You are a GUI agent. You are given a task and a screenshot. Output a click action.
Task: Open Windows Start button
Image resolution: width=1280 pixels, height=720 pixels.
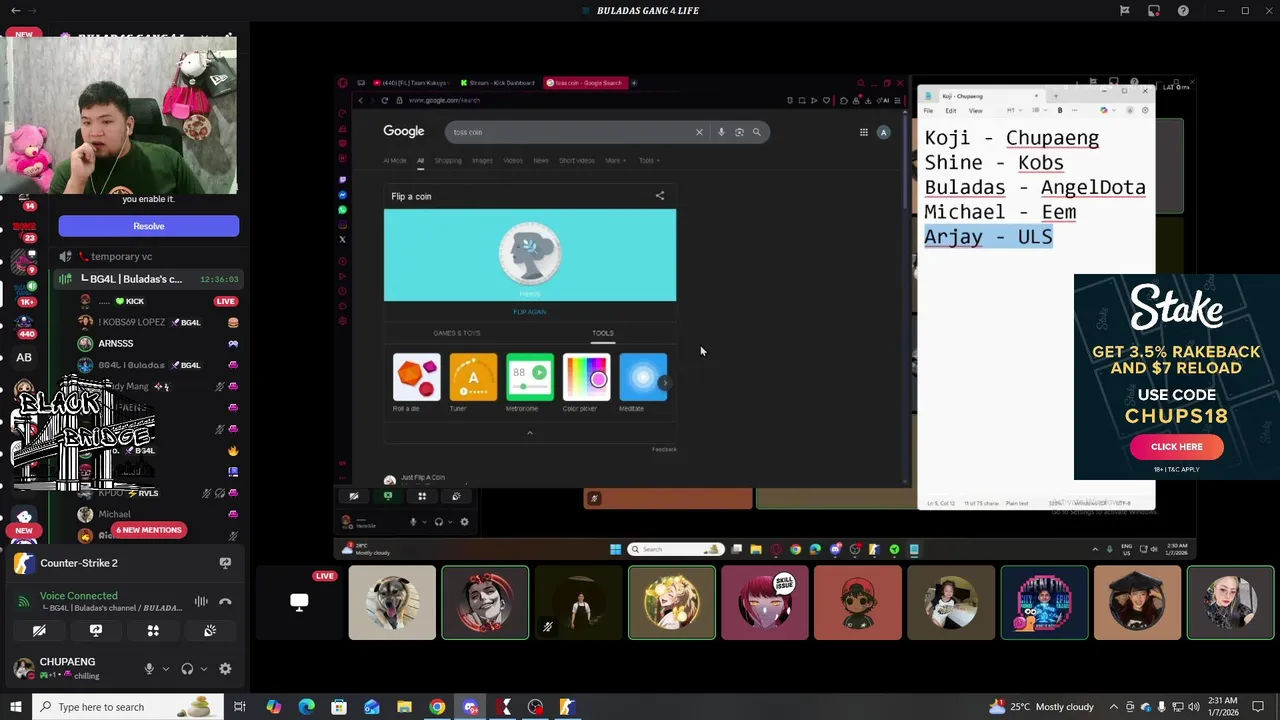tap(15, 707)
